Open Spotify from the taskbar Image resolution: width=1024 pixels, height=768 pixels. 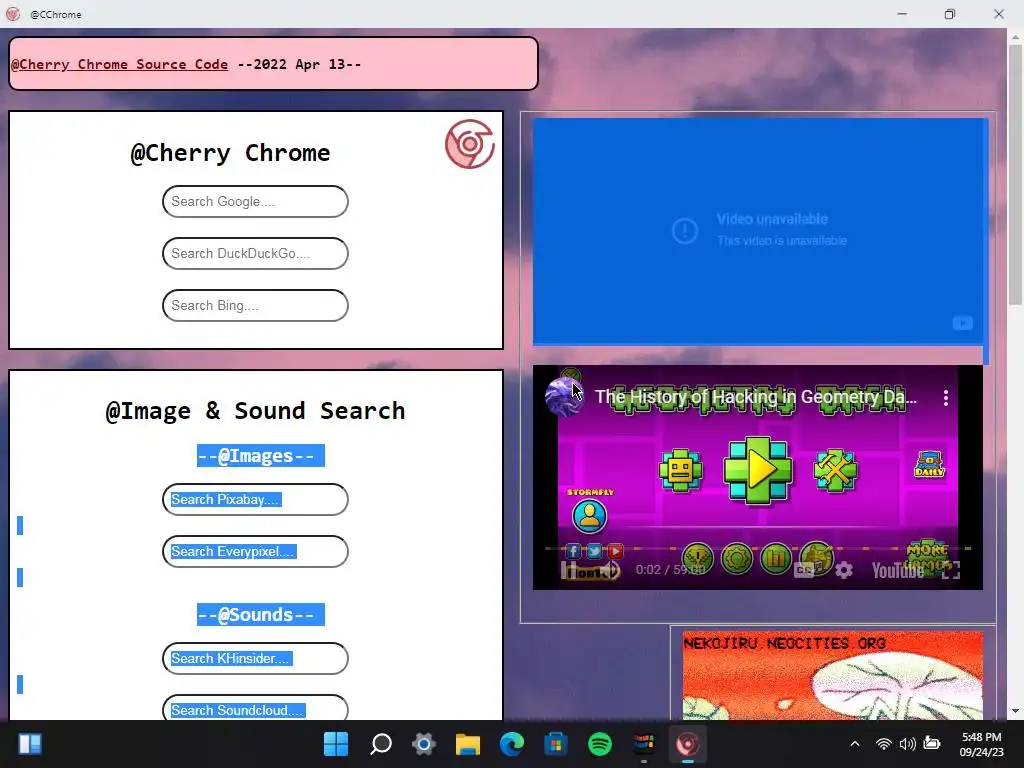click(x=600, y=744)
